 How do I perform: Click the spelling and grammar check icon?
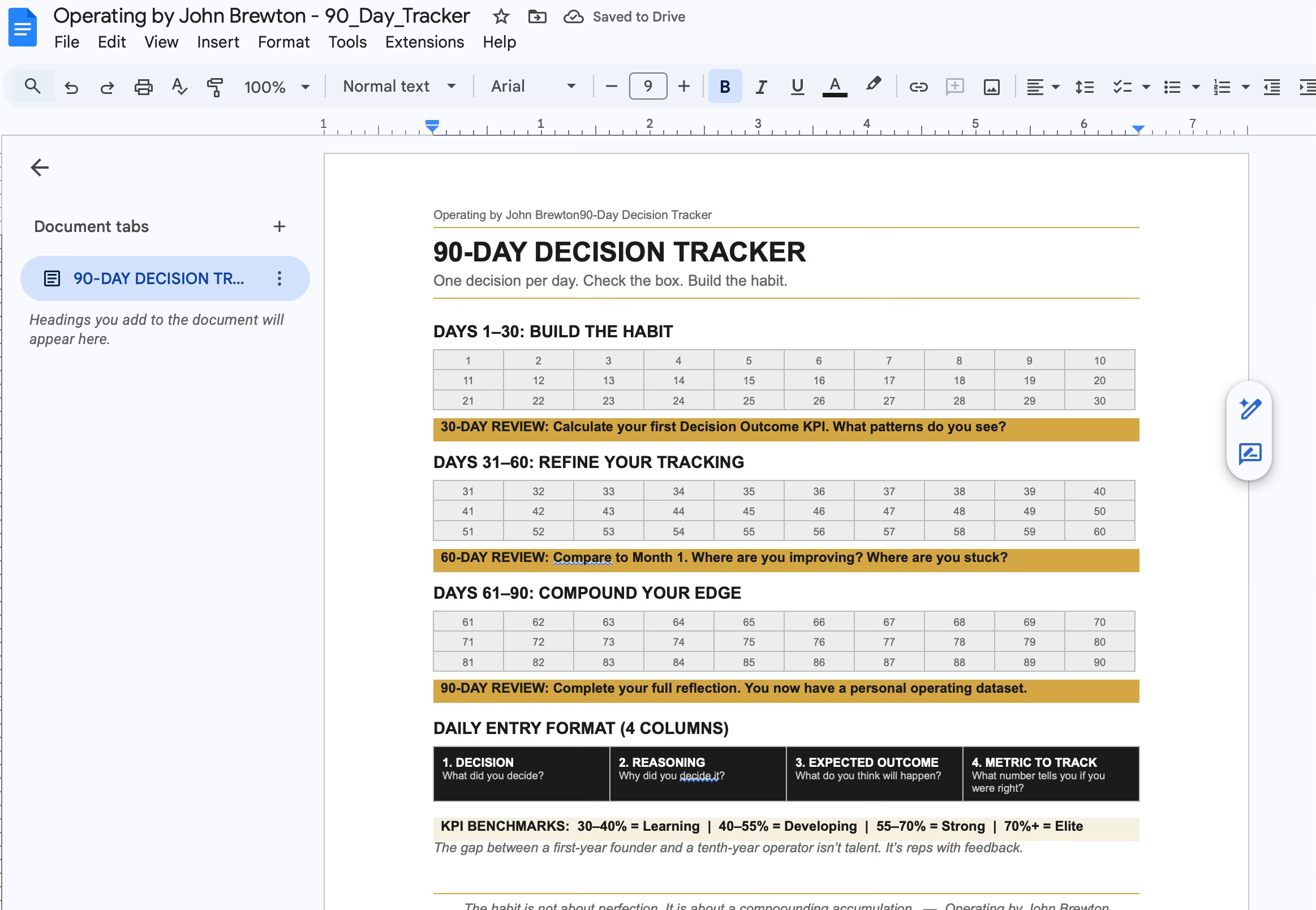179,87
